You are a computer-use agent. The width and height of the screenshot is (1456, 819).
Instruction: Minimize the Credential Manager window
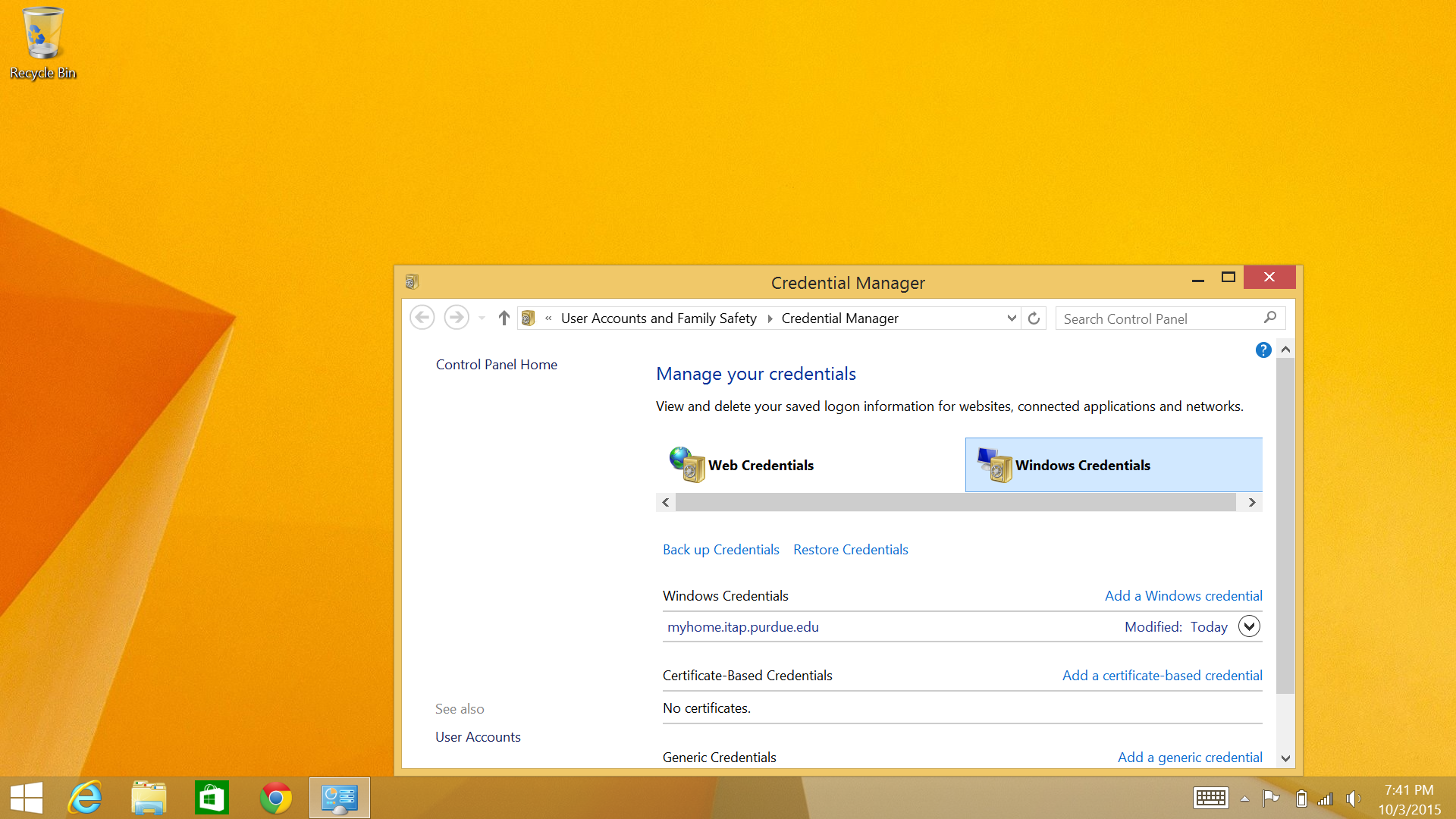(x=1198, y=278)
